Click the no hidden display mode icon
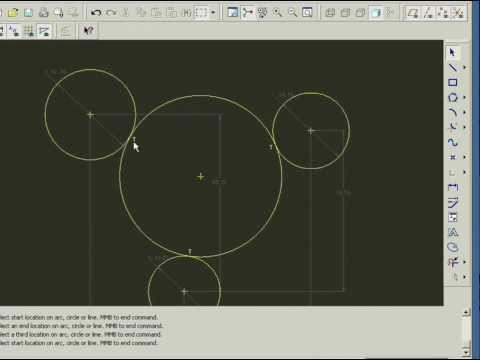 click(360, 13)
